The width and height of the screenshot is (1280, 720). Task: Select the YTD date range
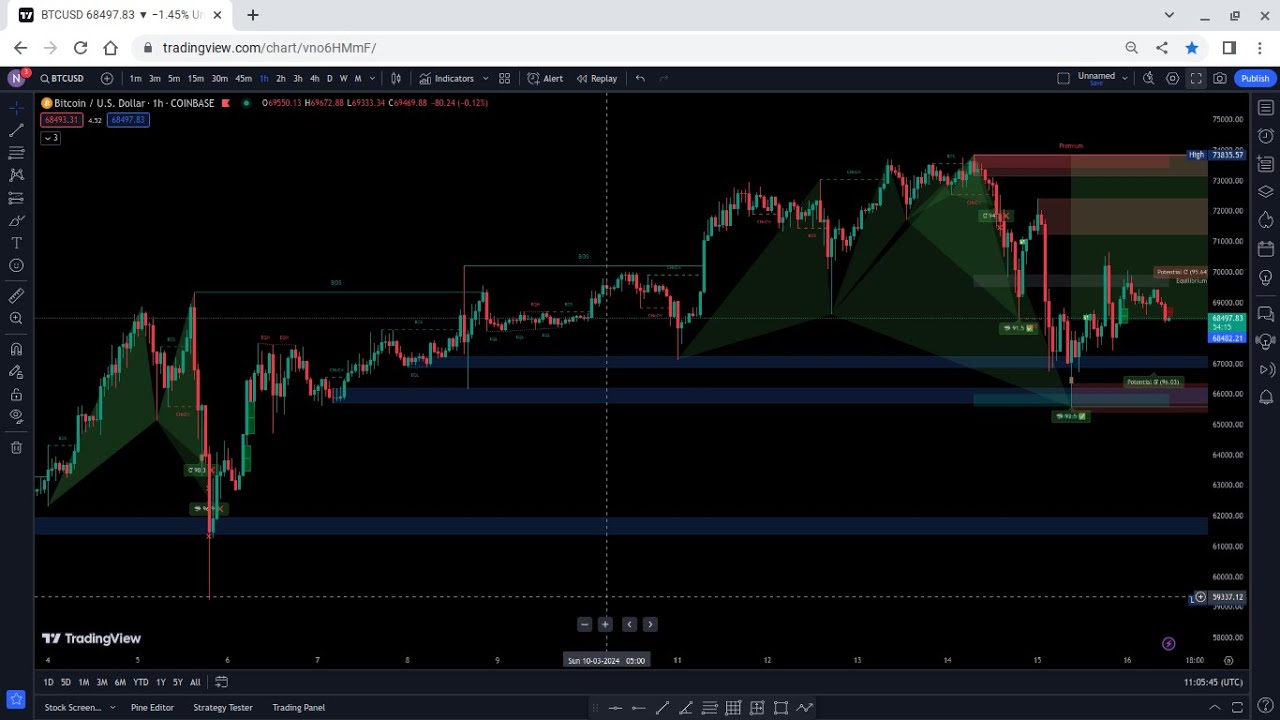pos(141,682)
